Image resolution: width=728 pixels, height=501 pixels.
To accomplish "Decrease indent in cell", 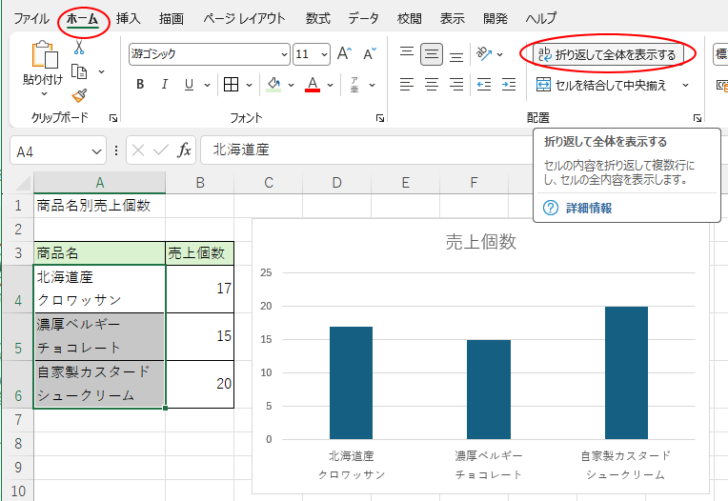I will point(484,85).
